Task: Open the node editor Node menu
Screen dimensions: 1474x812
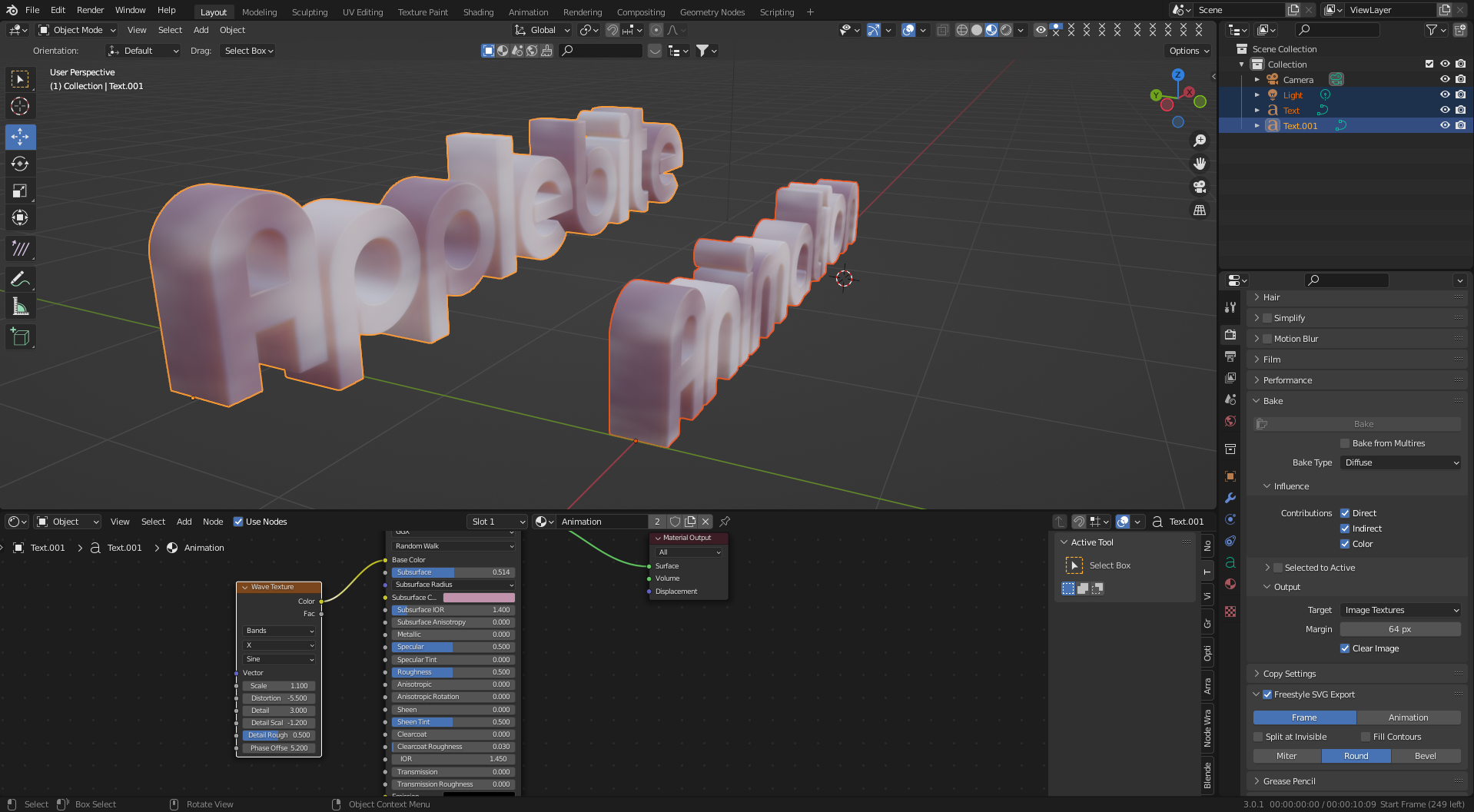Action: click(213, 522)
